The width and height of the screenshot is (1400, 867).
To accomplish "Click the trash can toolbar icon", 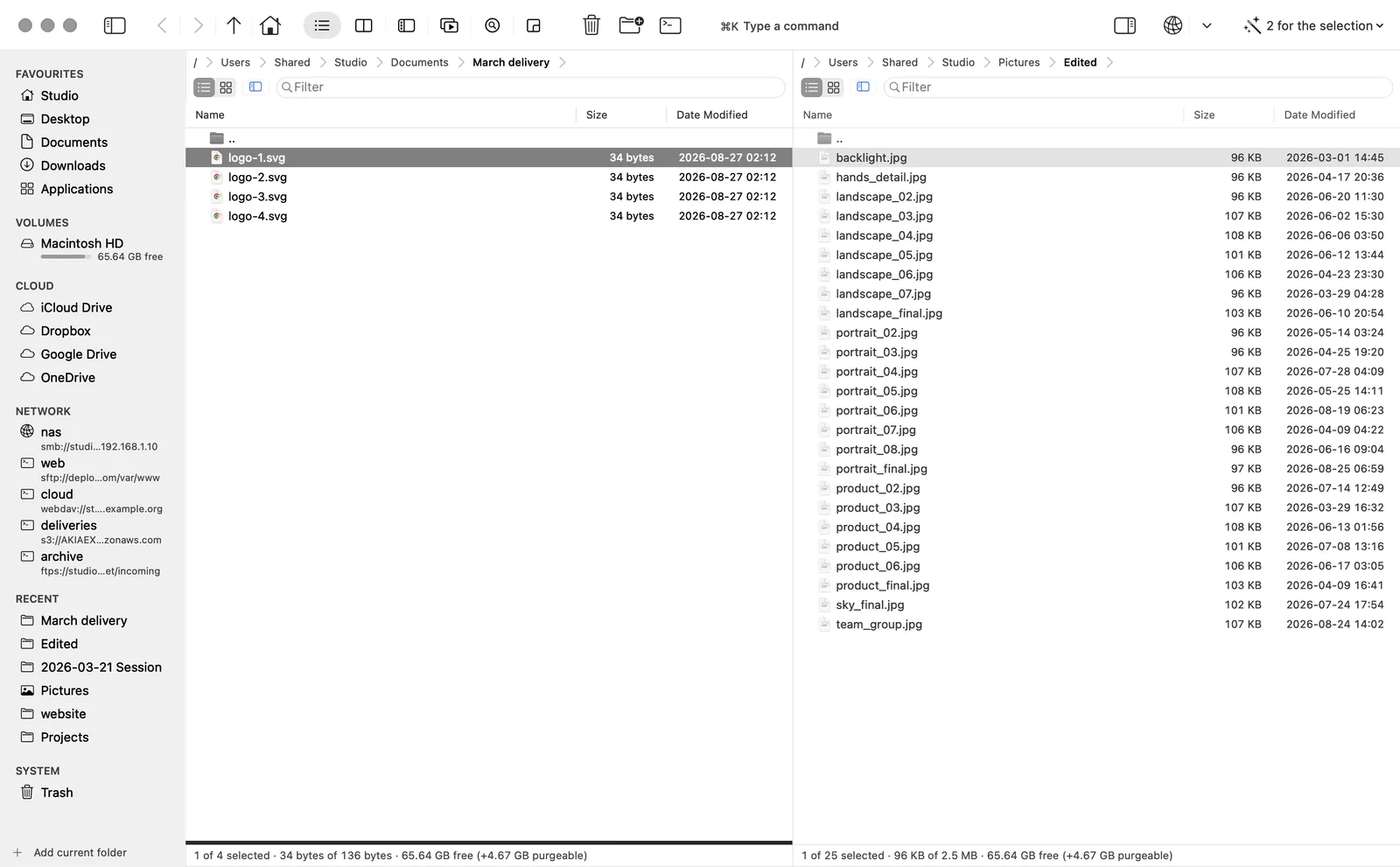I will tap(591, 25).
